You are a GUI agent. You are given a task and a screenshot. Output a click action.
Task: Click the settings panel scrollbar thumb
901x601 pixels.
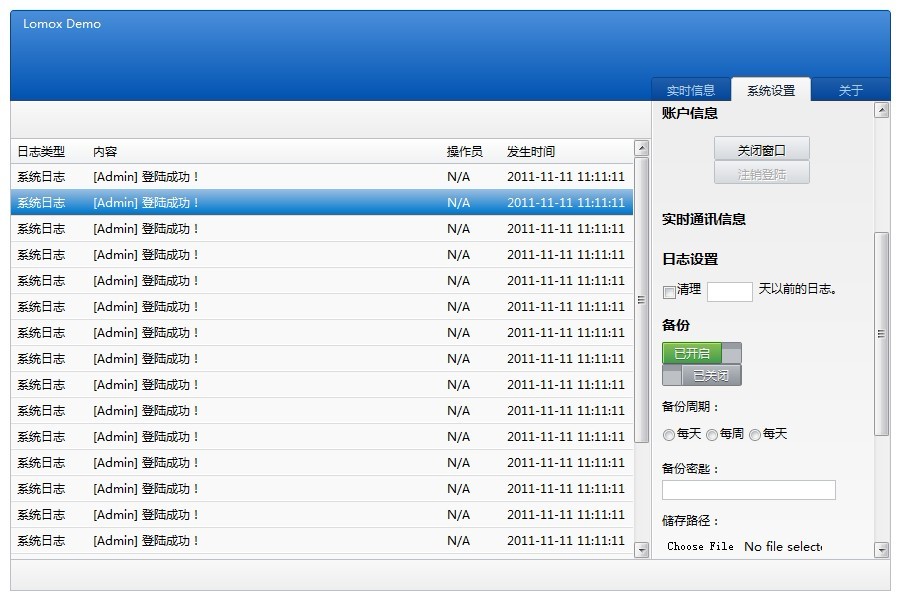tap(881, 333)
